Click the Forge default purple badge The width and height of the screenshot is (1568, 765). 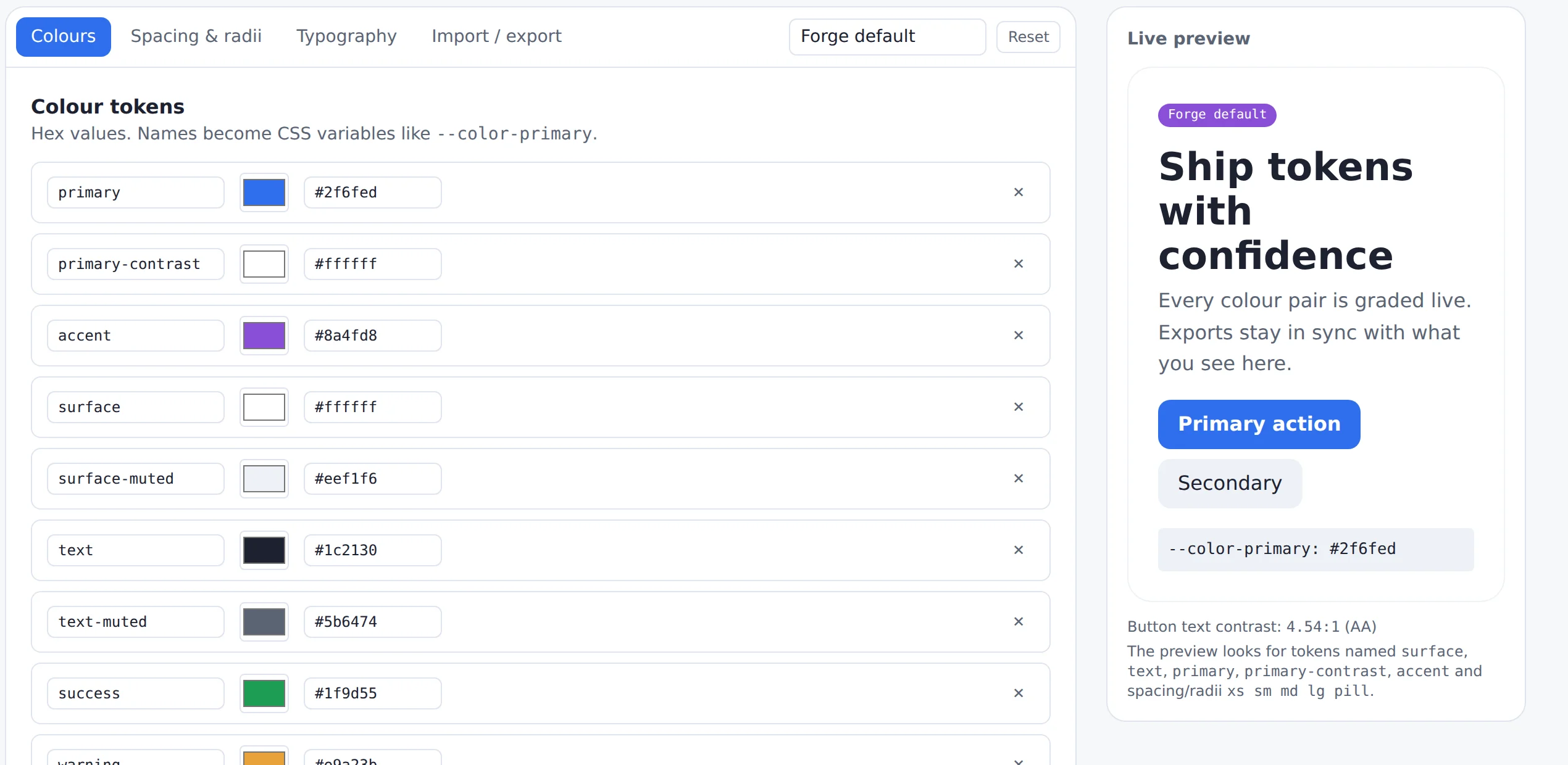tap(1217, 115)
